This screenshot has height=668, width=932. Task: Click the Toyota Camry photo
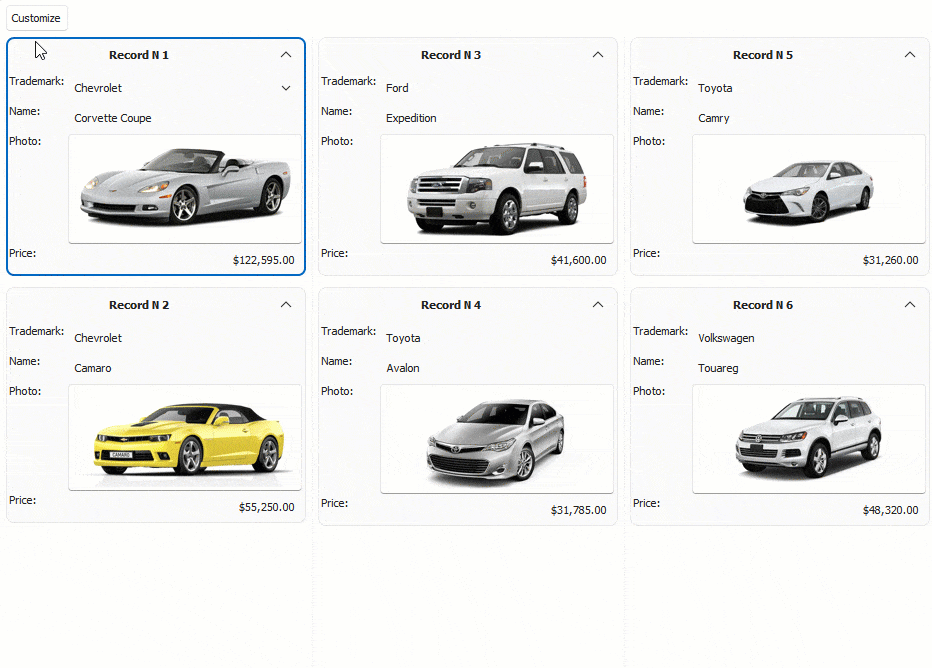click(x=808, y=188)
